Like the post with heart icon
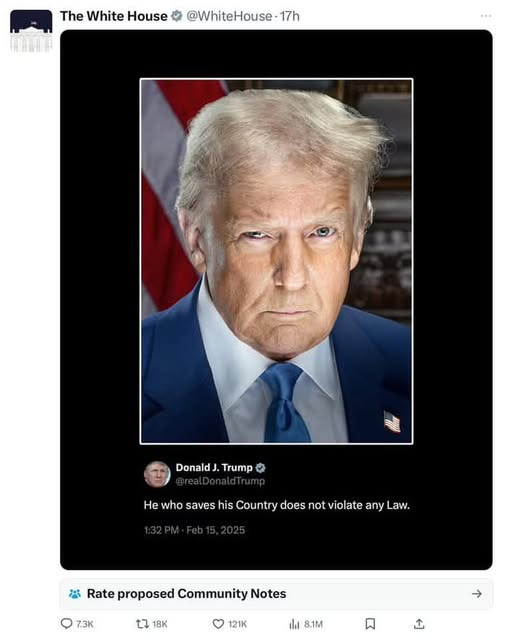 pos(218,624)
